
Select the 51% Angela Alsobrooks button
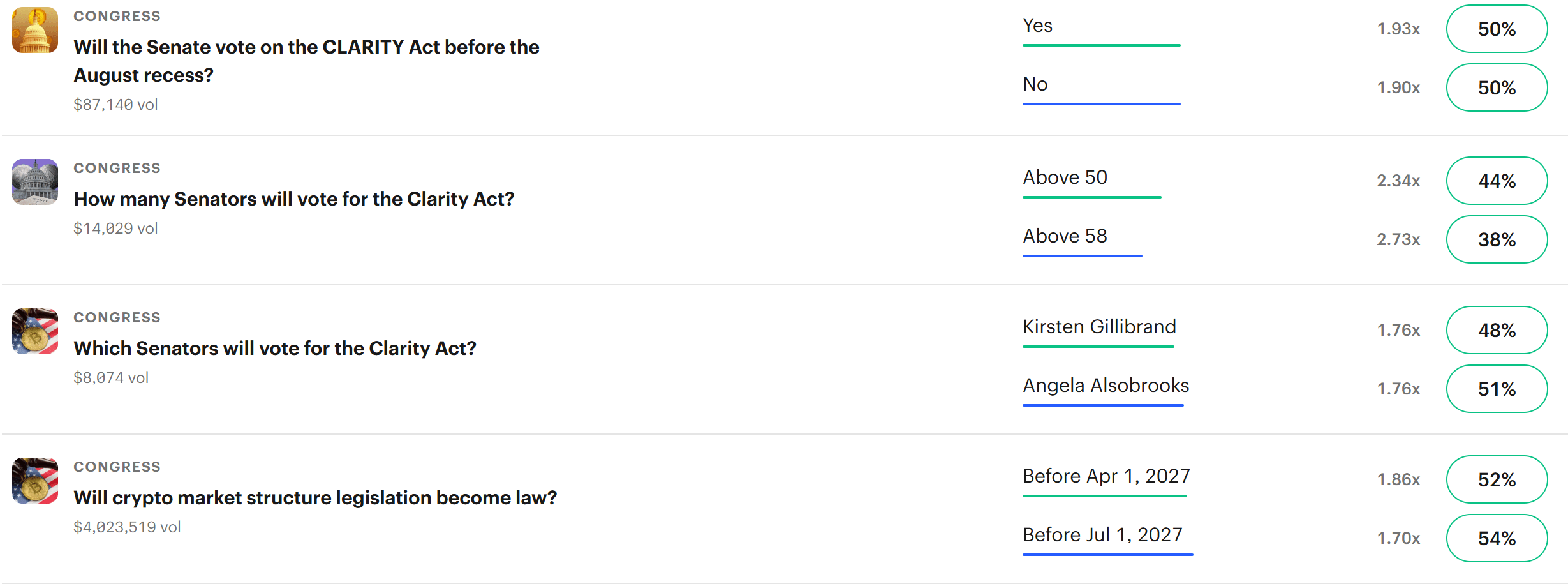click(1497, 389)
